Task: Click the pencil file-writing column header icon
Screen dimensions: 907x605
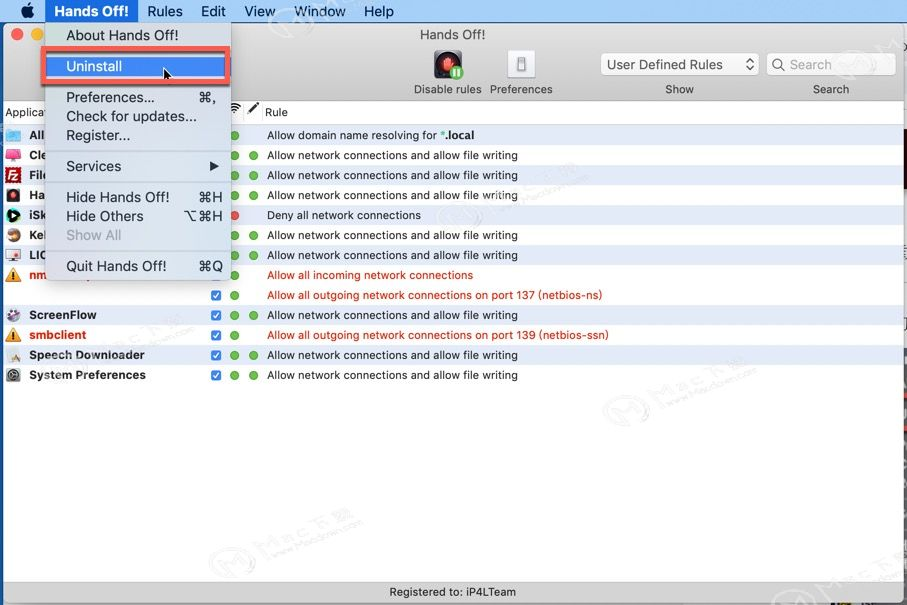Action: (253, 109)
